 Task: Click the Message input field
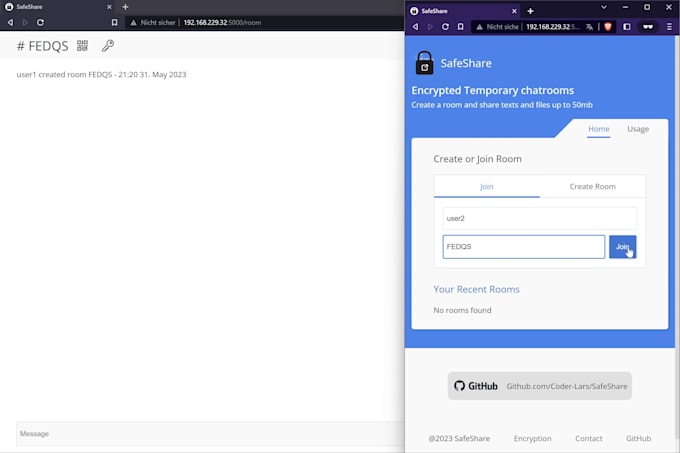[210, 434]
